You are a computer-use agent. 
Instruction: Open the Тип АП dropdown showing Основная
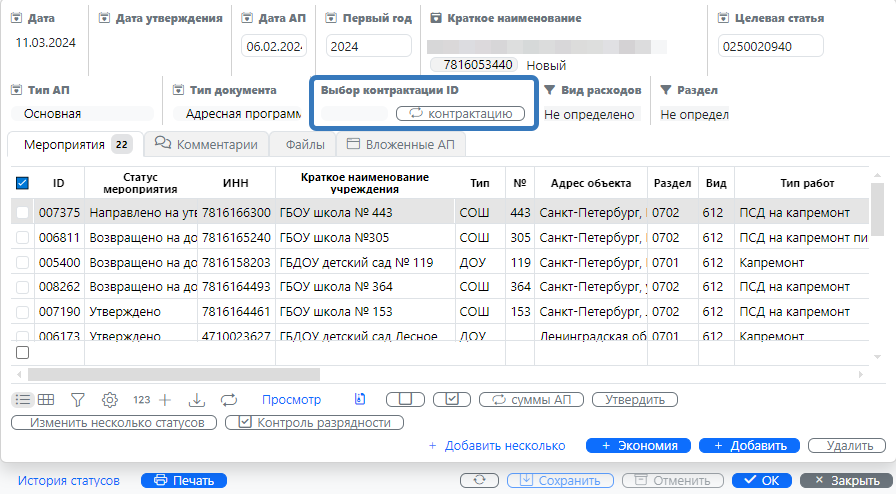coord(82,115)
